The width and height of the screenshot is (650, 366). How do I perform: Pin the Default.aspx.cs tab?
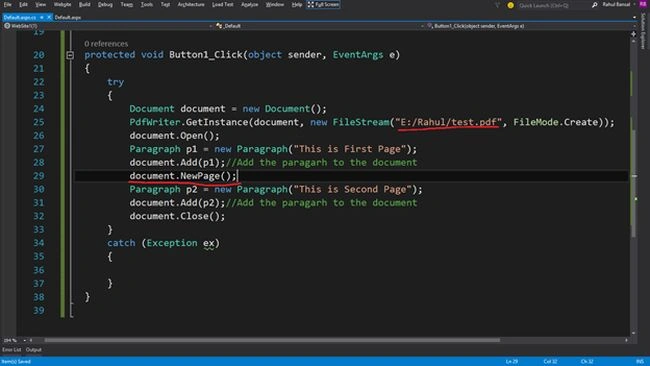tap(41, 17)
